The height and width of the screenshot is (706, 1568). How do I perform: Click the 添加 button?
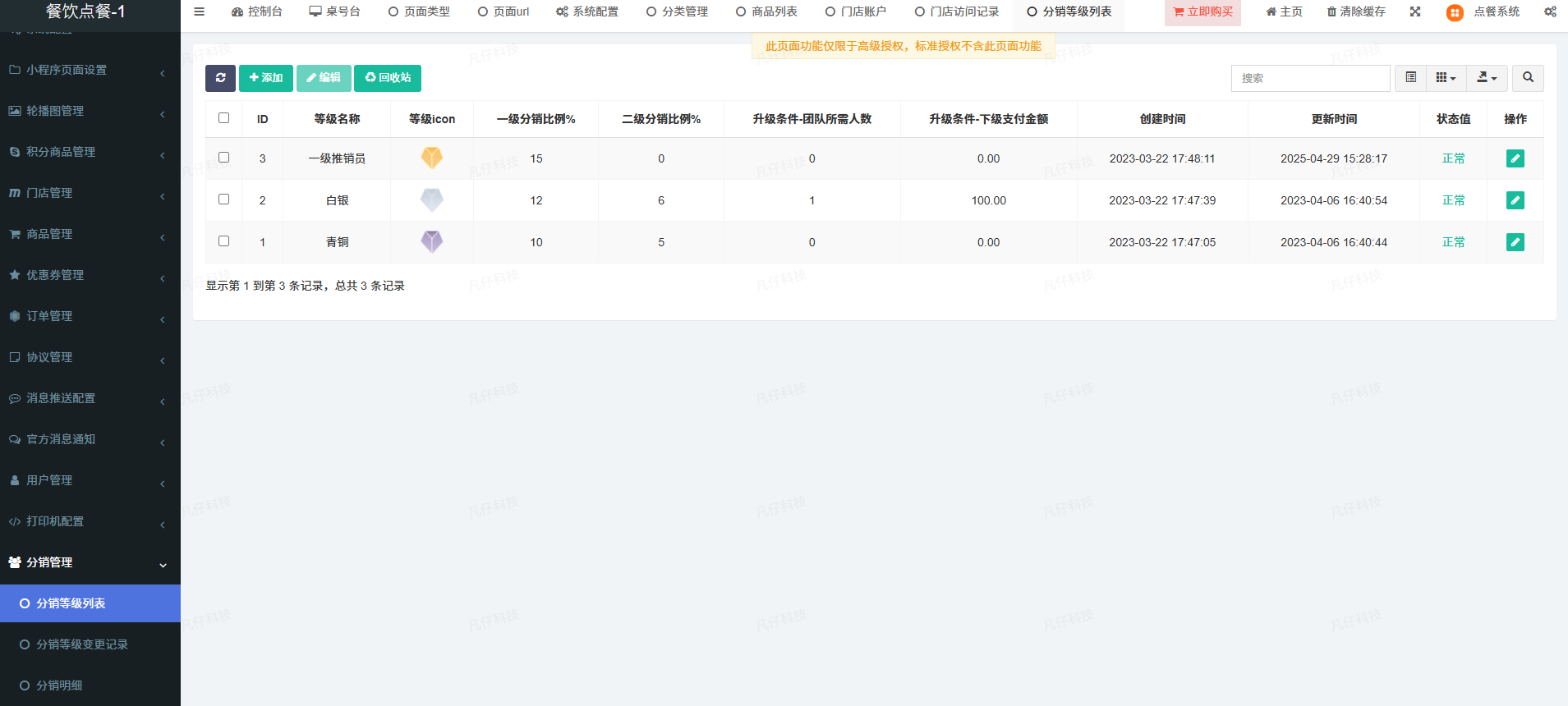(265, 78)
